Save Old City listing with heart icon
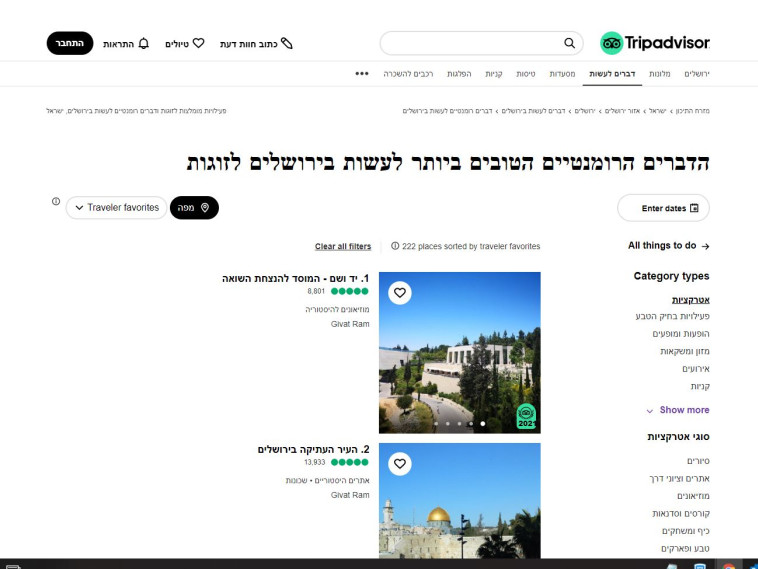The height and width of the screenshot is (569, 758). 400,464
